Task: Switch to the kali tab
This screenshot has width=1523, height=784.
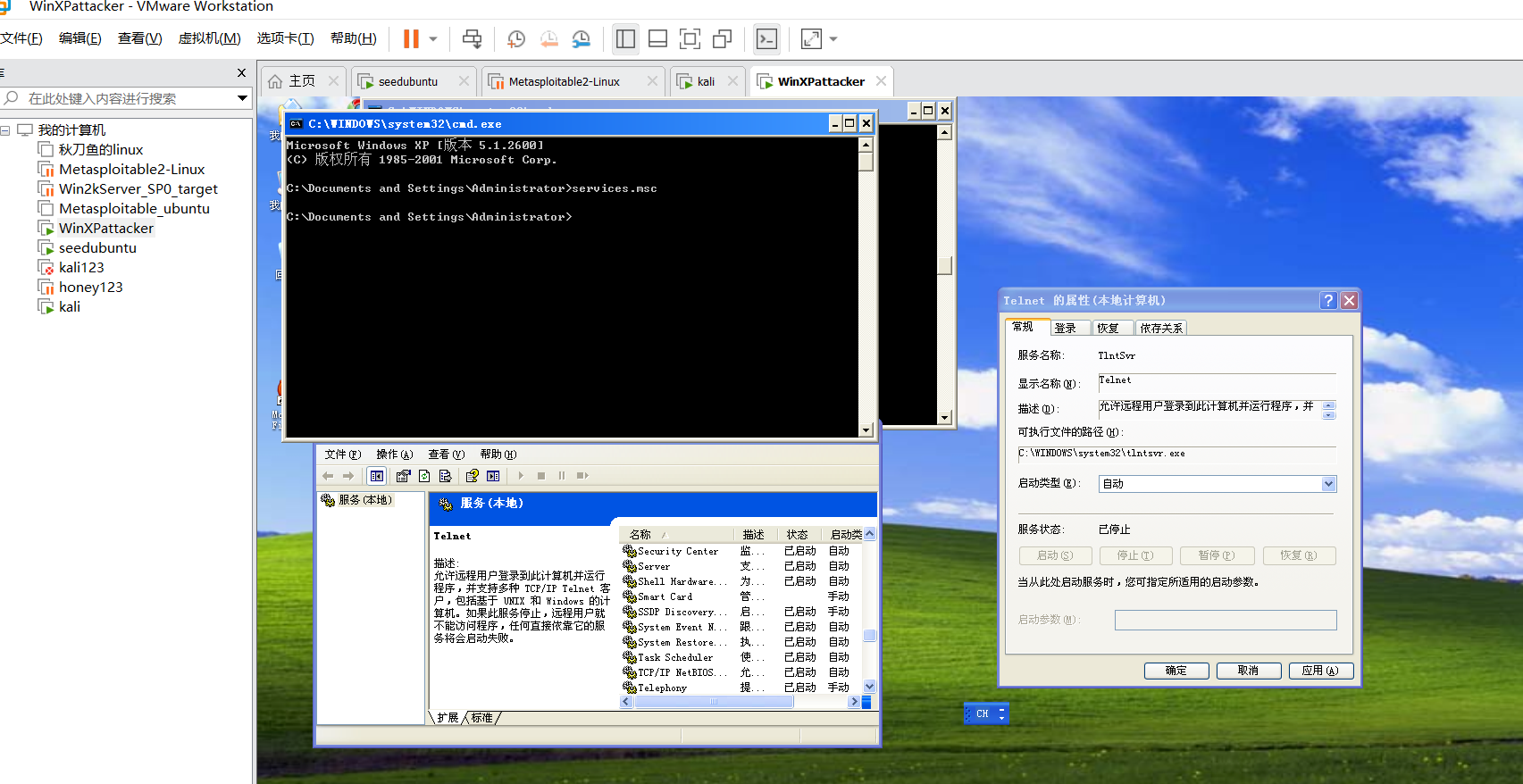Action: (706, 81)
